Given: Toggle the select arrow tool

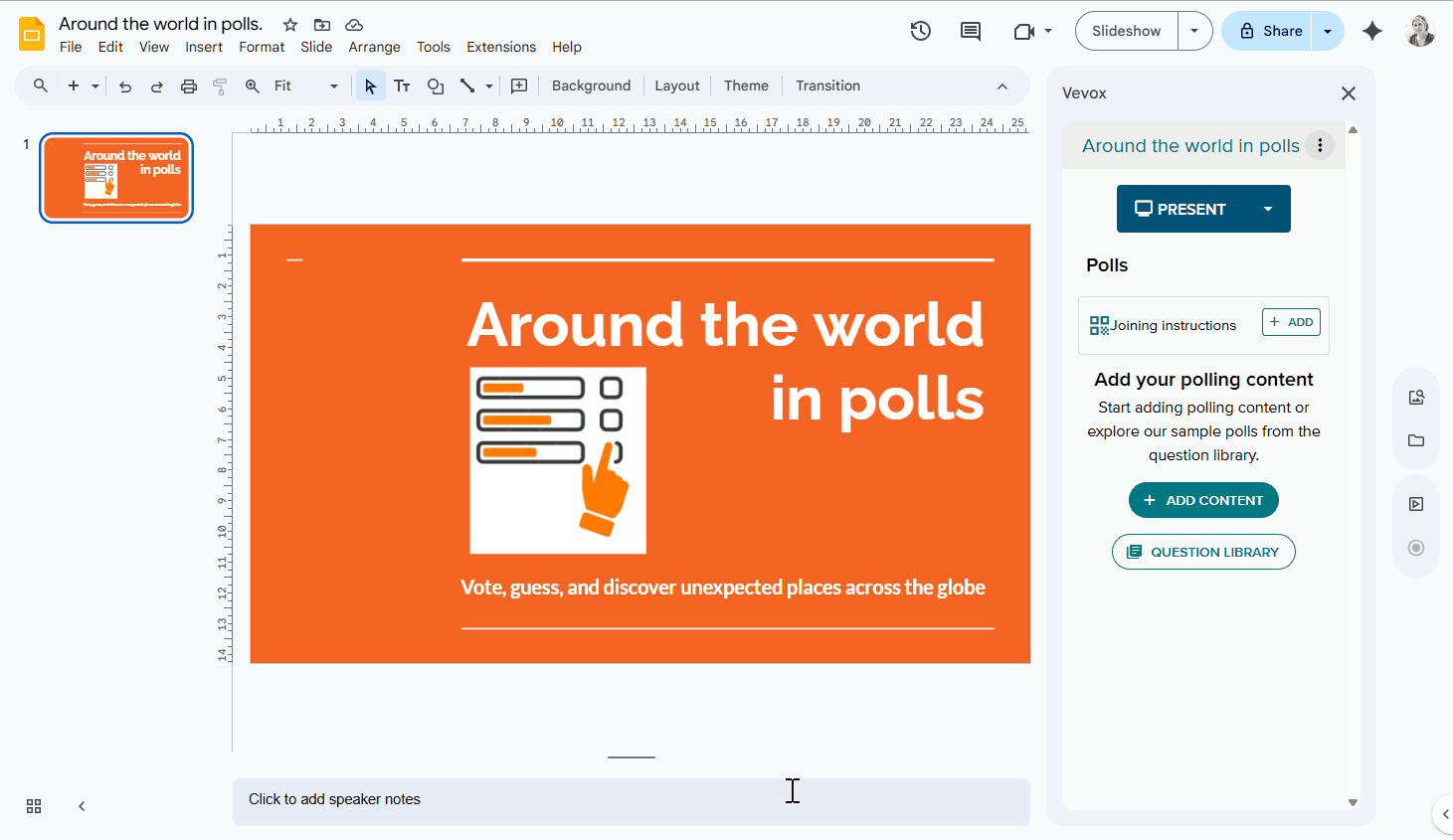Looking at the screenshot, I should (370, 85).
